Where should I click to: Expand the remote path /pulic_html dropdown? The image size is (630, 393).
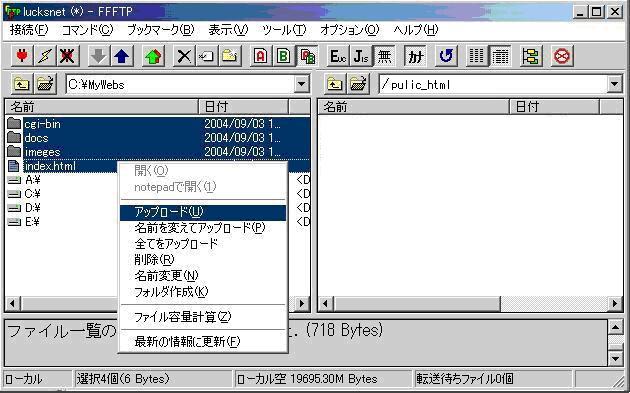coord(614,84)
